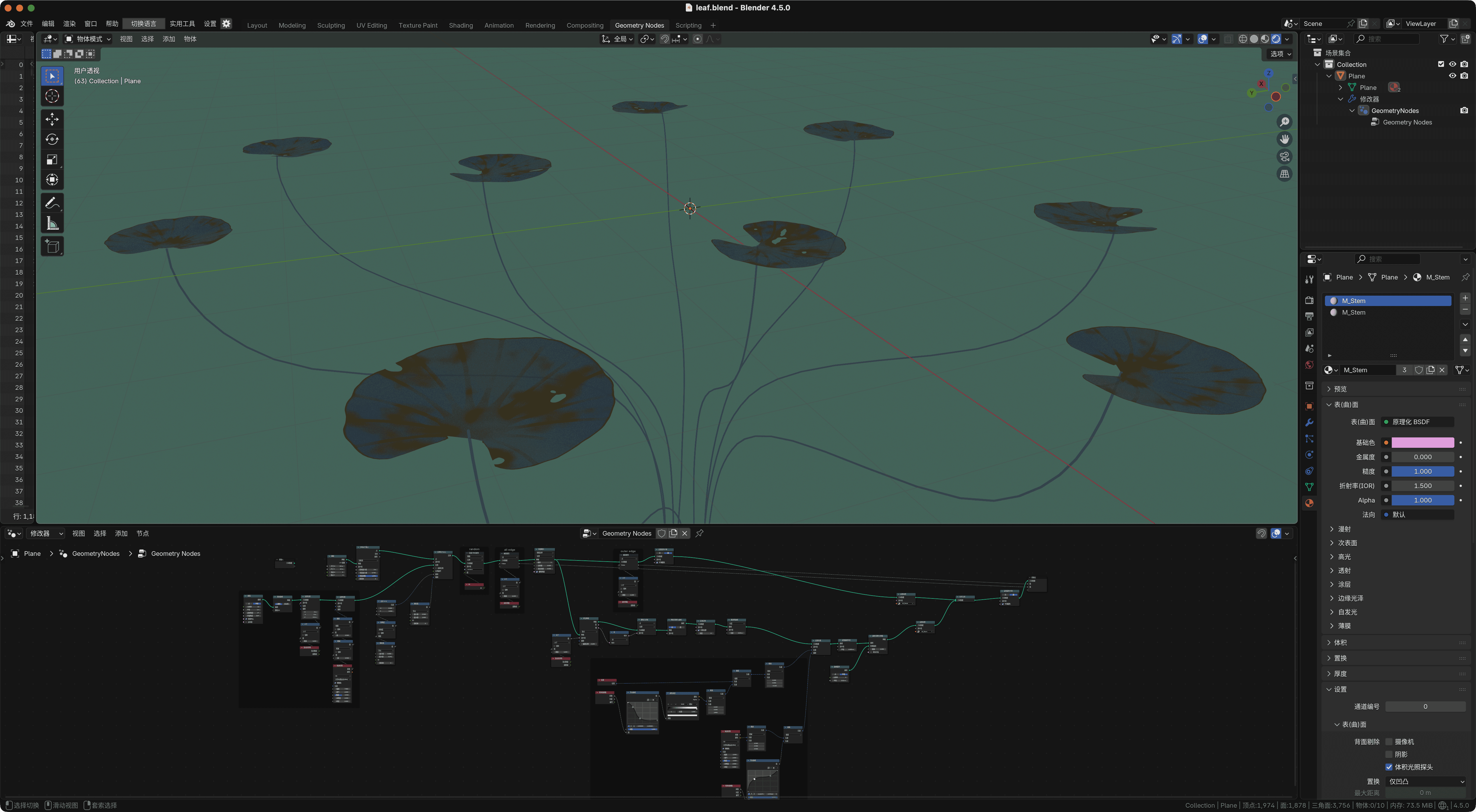Select the Rotate tool

pos(52,139)
